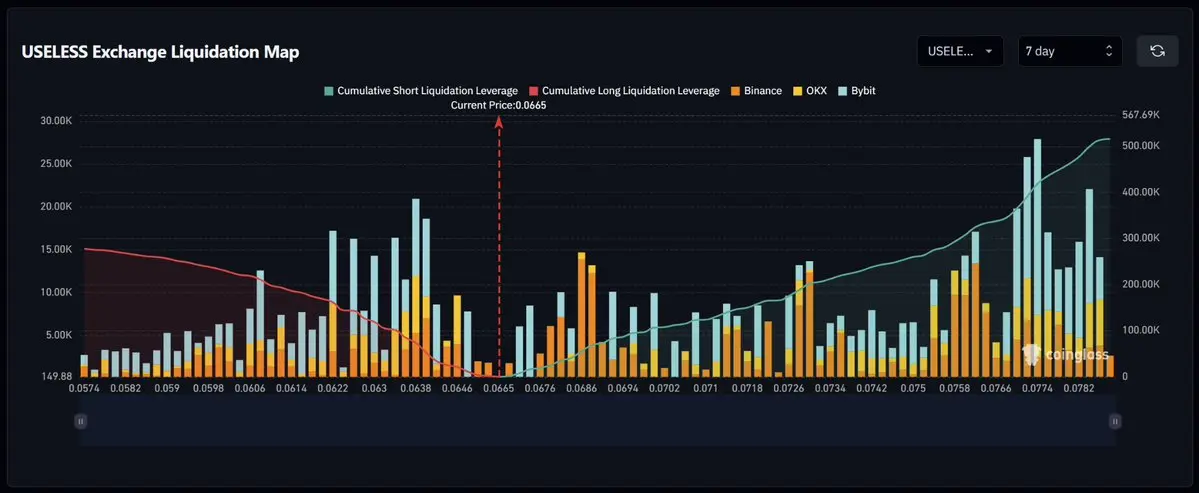Viewport: 1199px width, 493px height.
Task: Open the 7 day range selector
Action: 1070,51
